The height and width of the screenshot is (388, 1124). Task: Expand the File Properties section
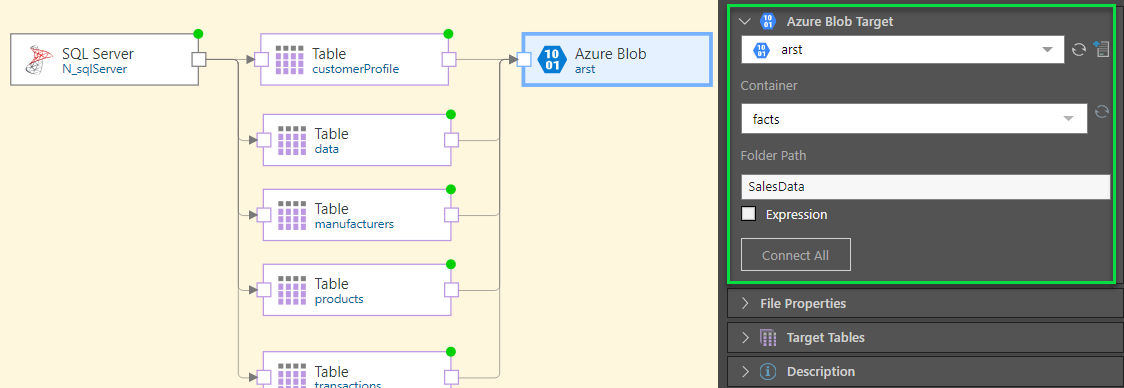tap(925, 303)
